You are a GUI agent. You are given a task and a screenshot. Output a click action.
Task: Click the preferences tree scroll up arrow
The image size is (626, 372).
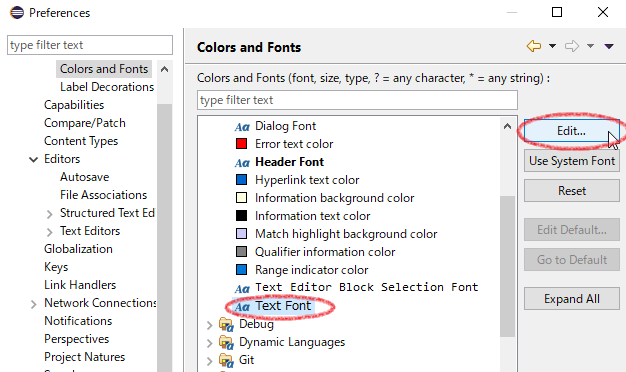pos(164,69)
